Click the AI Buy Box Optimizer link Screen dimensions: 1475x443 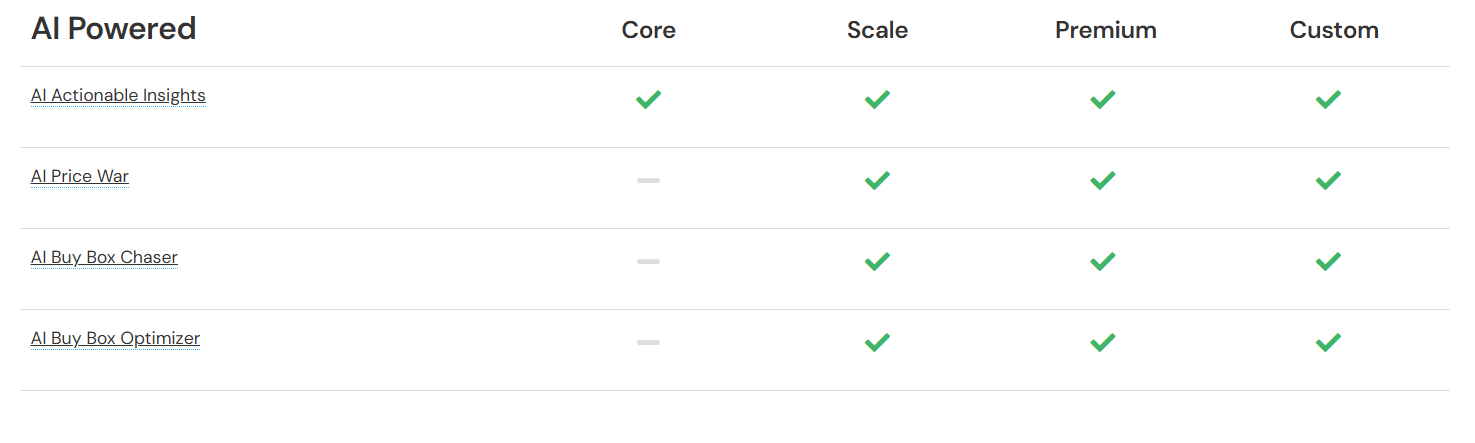115,339
